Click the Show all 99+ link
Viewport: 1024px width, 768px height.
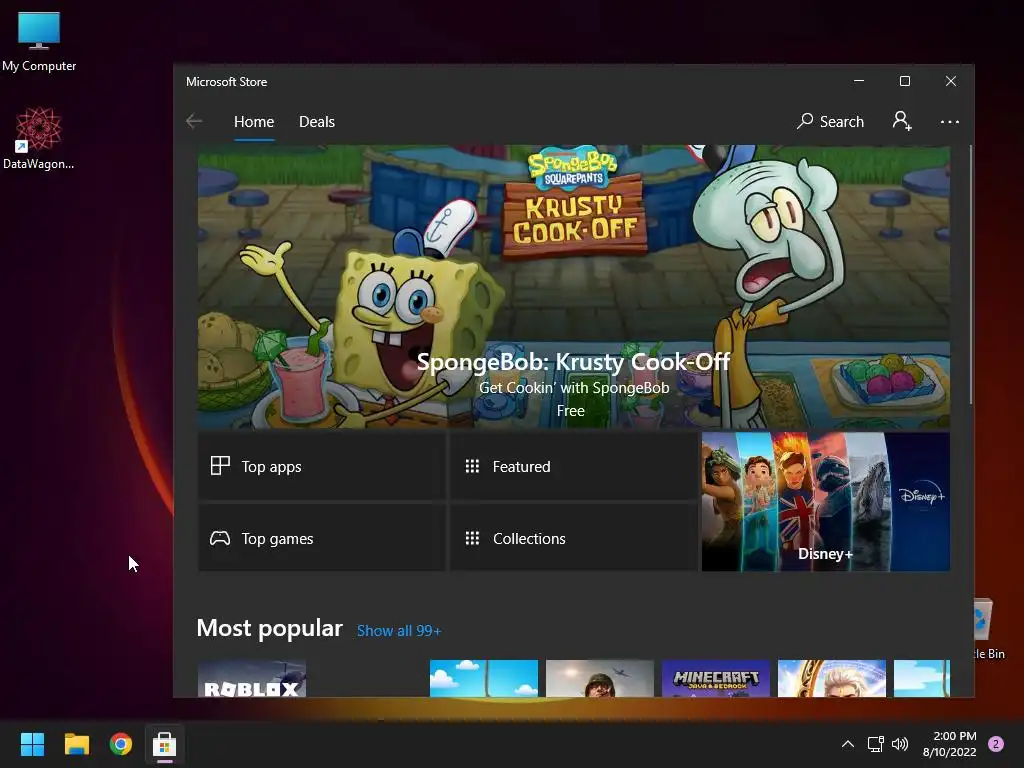(x=399, y=631)
